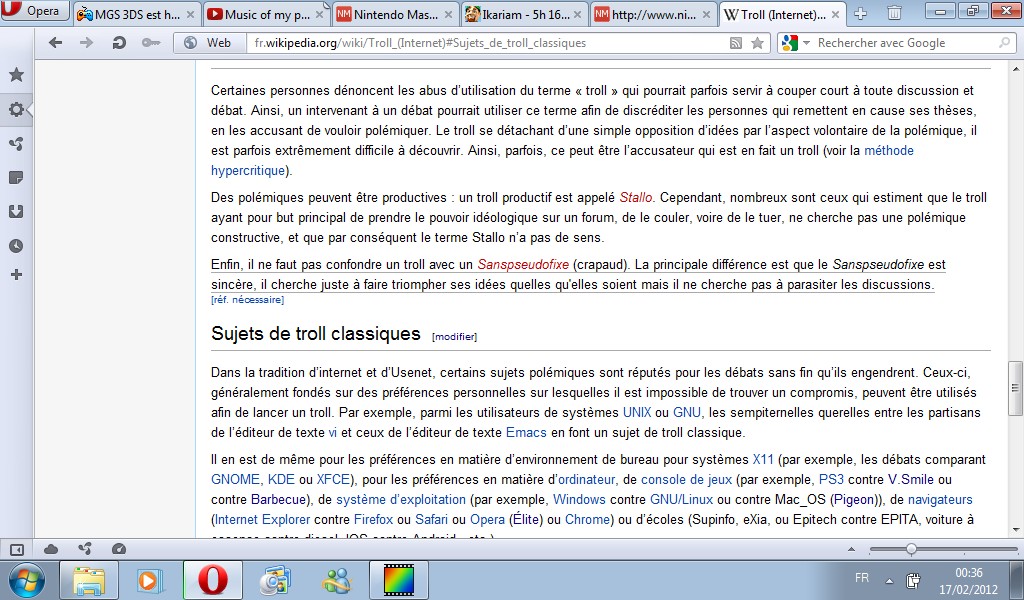Open the PS3 link
1024x600 pixels.
(x=831, y=480)
